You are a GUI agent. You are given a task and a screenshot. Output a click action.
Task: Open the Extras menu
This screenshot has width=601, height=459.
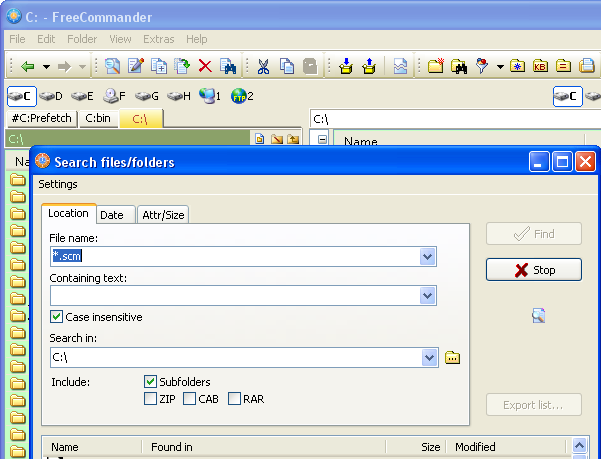tap(159, 39)
